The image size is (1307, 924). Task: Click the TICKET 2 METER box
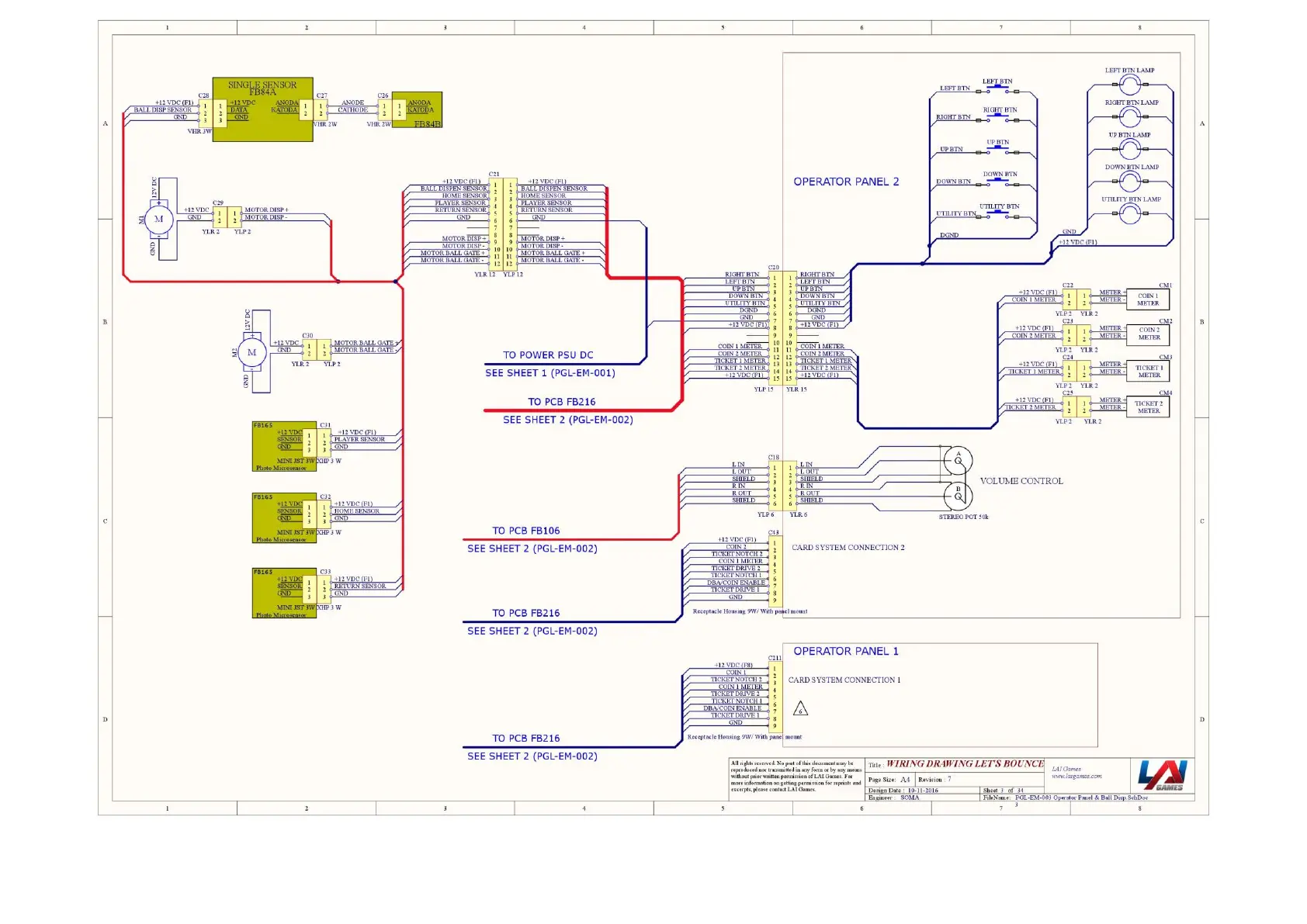coord(1149,407)
